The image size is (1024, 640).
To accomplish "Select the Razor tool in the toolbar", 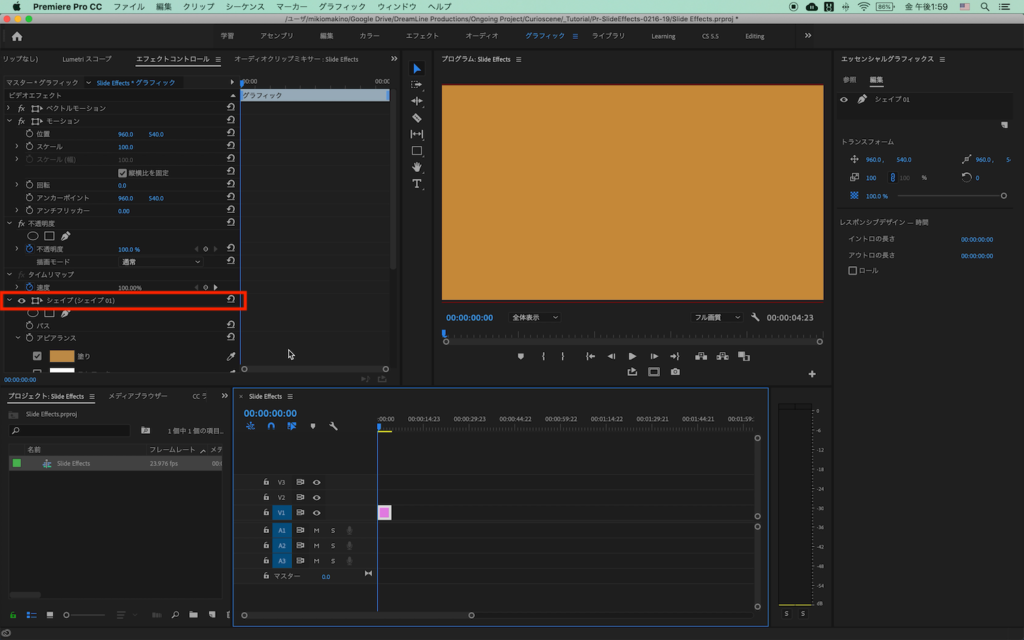I will pyautogui.click(x=417, y=118).
